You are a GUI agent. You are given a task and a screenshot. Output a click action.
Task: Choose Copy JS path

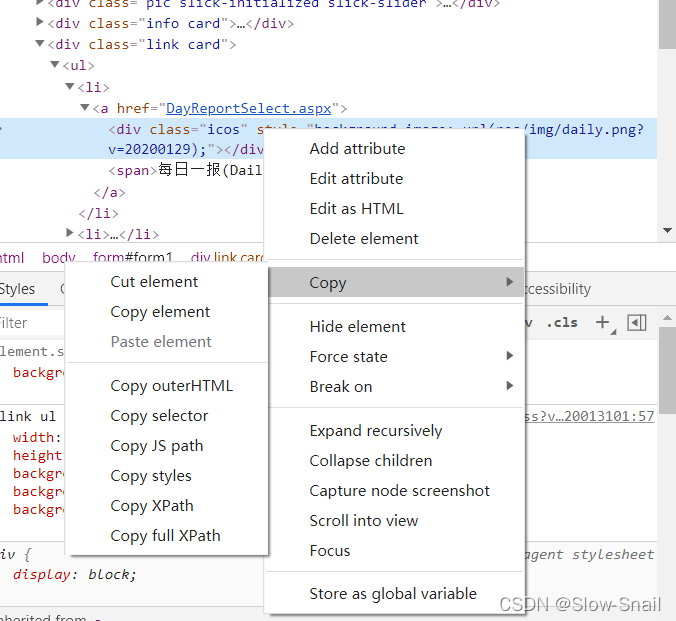(x=166, y=446)
